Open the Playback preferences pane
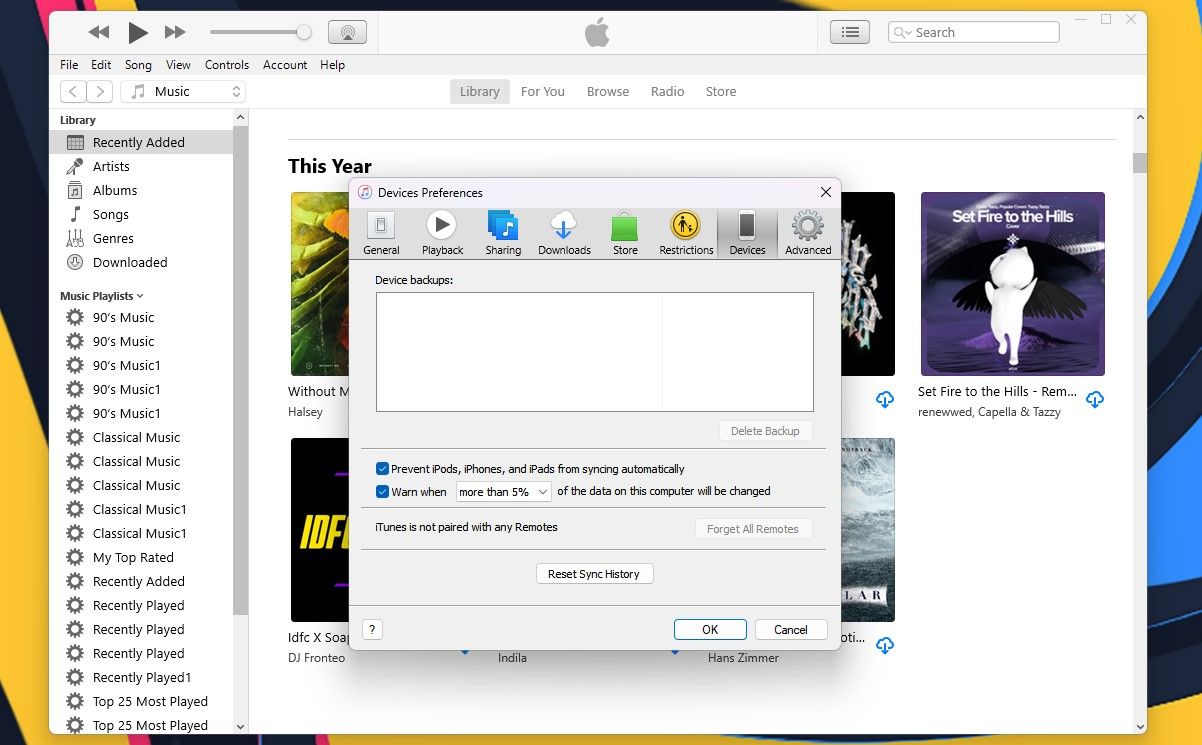Screen dimensions: 1202x745 (442, 233)
